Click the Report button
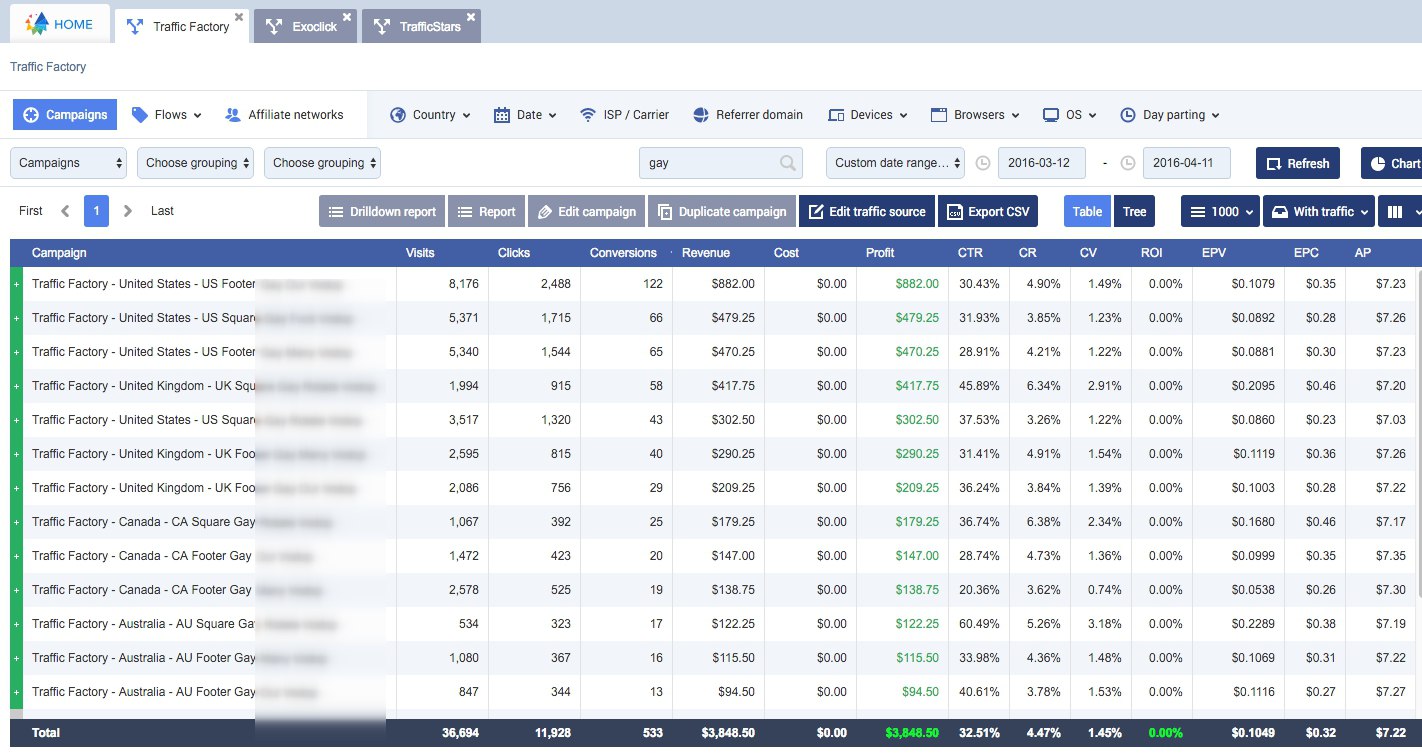The height and width of the screenshot is (755, 1422). tap(486, 211)
